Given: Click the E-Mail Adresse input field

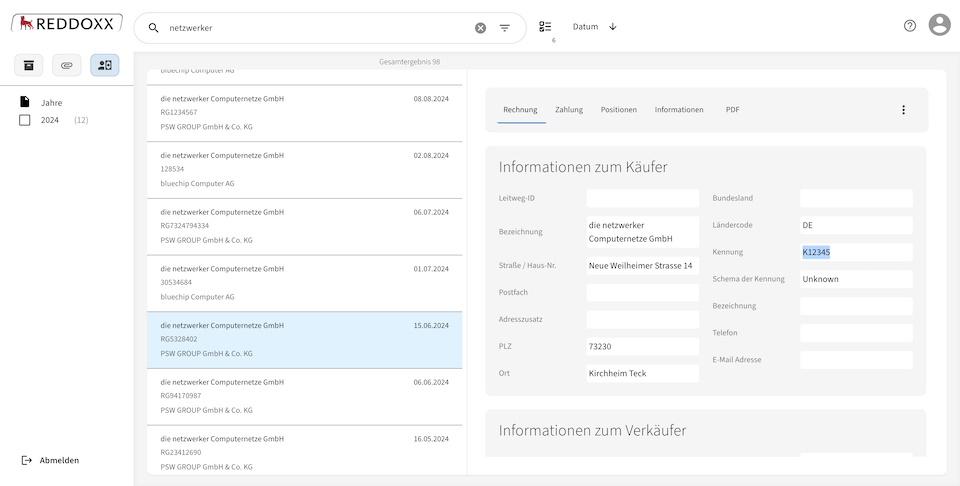Looking at the screenshot, I should point(856,360).
